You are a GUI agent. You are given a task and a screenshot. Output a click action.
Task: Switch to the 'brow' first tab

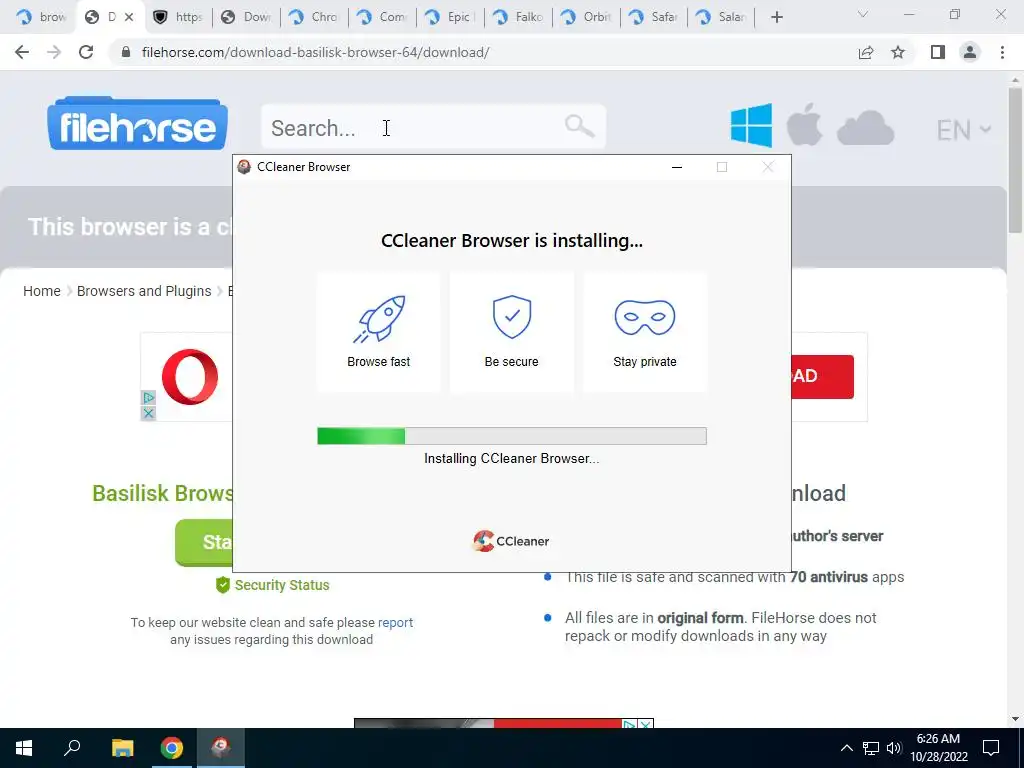pyautogui.click(x=40, y=17)
